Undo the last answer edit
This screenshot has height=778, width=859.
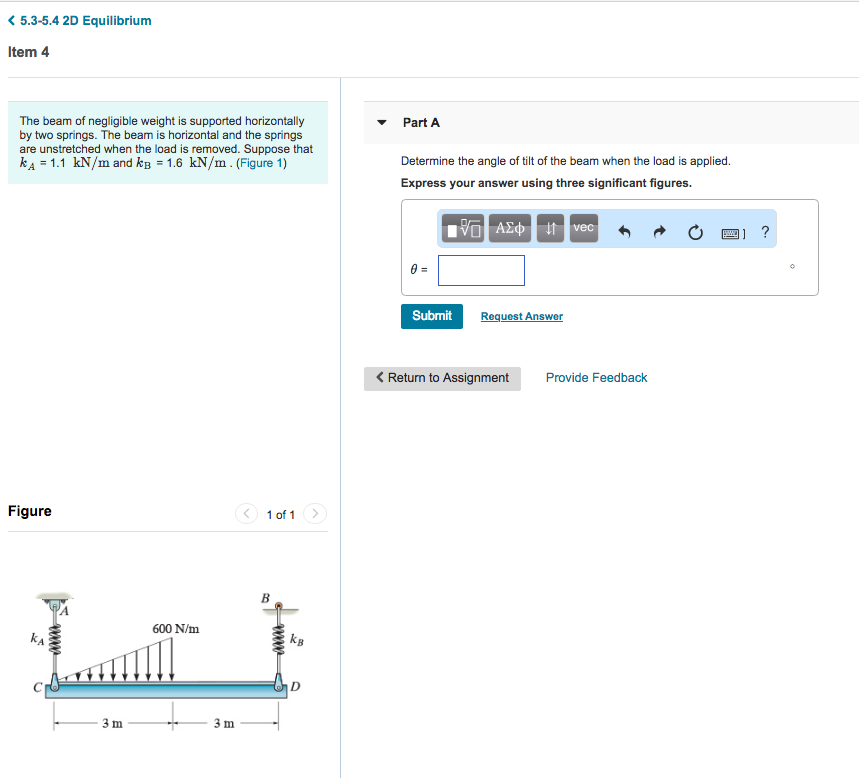624,230
